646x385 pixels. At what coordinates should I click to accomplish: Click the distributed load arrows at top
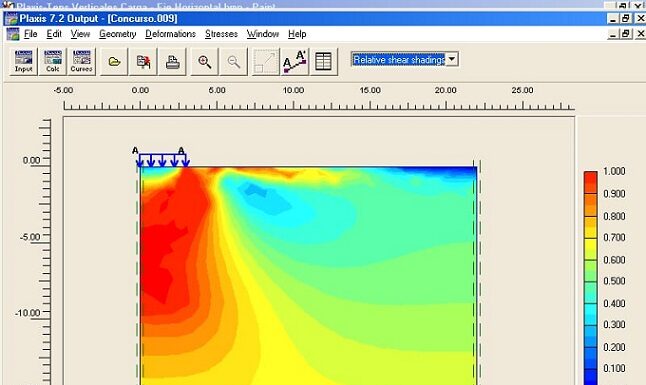[163, 160]
